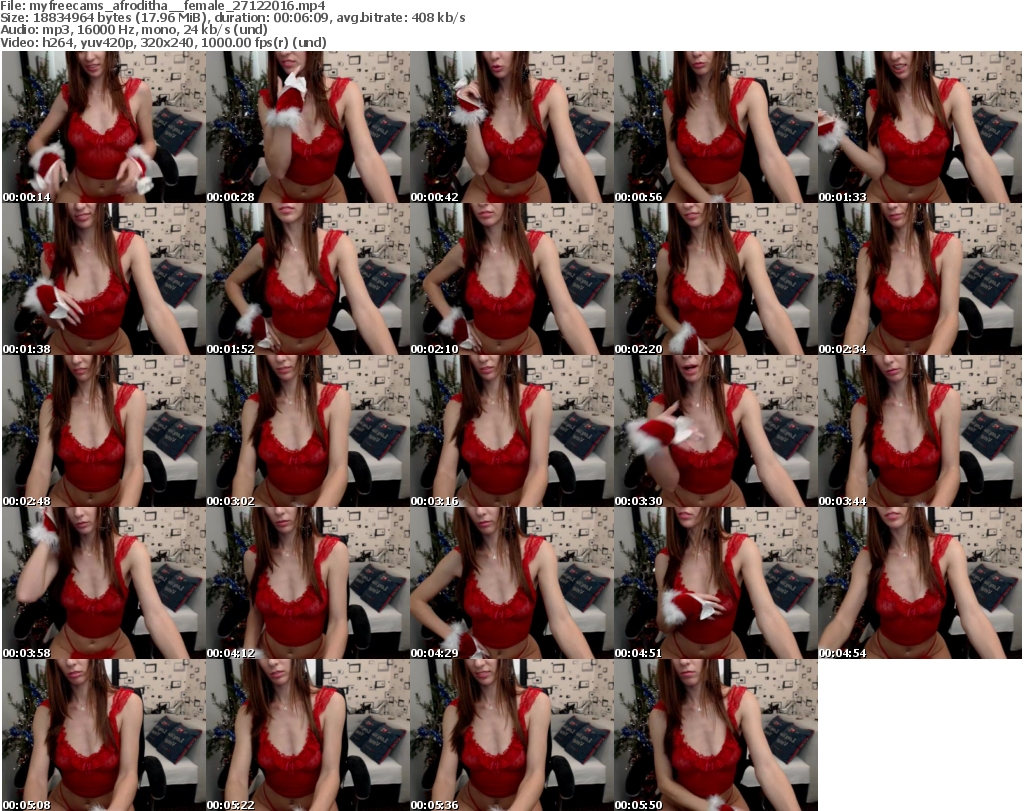Viewport: 1024px width, 811px height.
Task: Open the frame at 00:02:48
Action: [104, 431]
